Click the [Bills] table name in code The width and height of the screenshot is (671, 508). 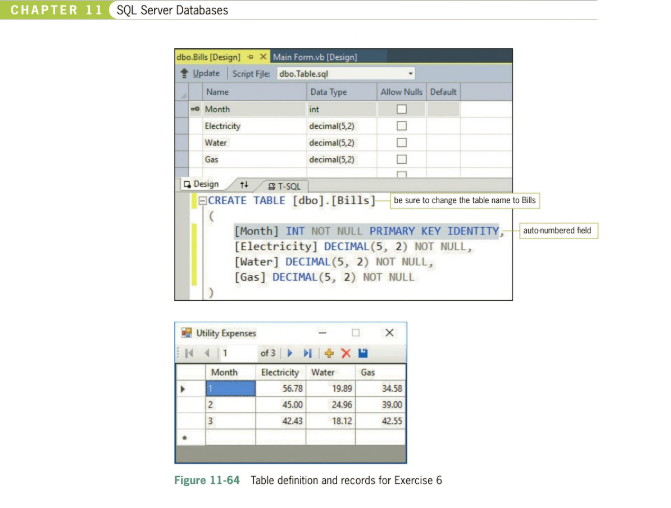tap(353, 200)
